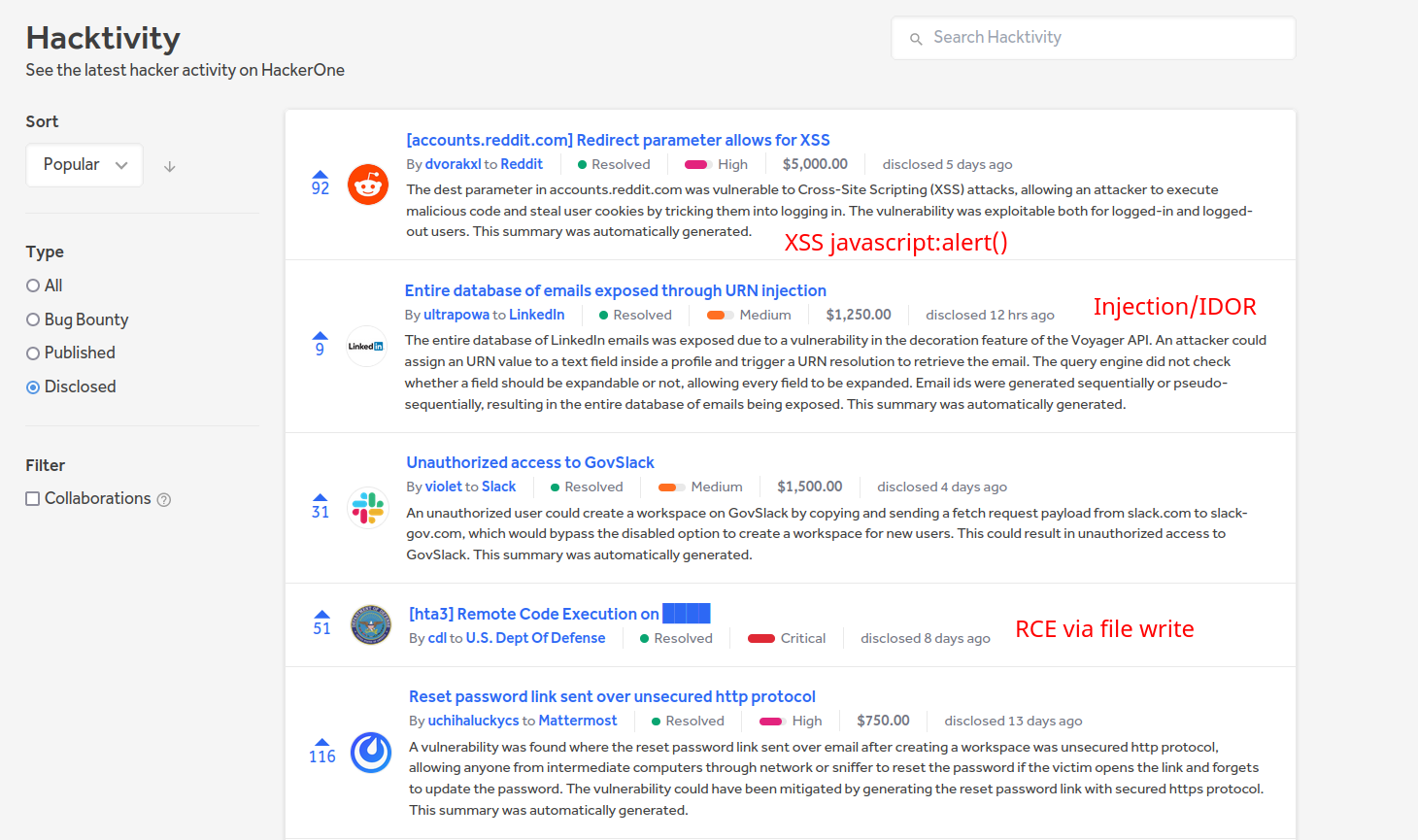Upvote the LinkedIn URN injection report
1418x840 pixels.
321,336
